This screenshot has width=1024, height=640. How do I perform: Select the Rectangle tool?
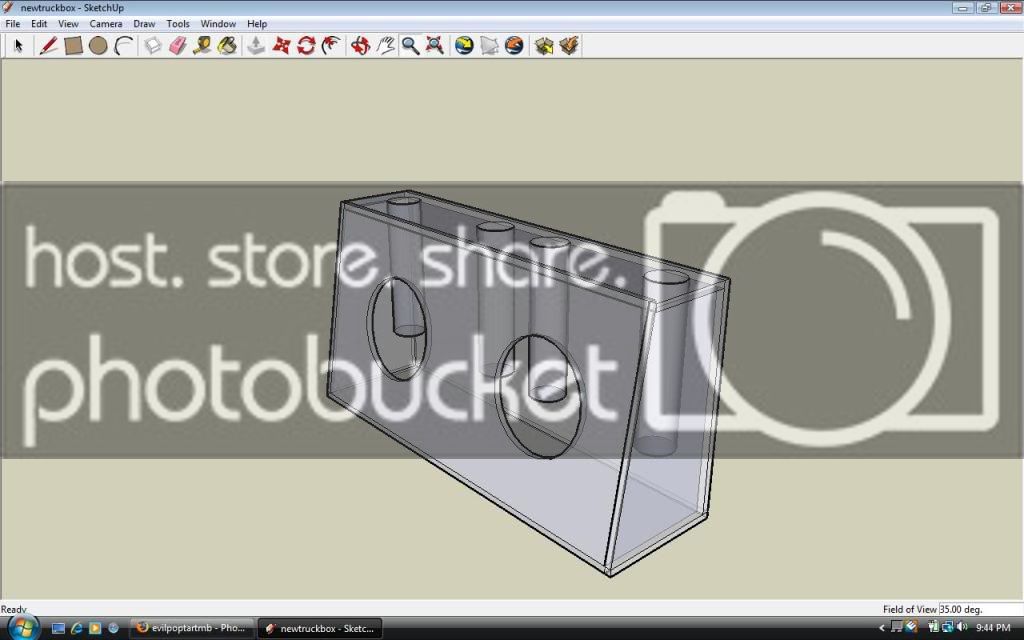click(x=73, y=46)
